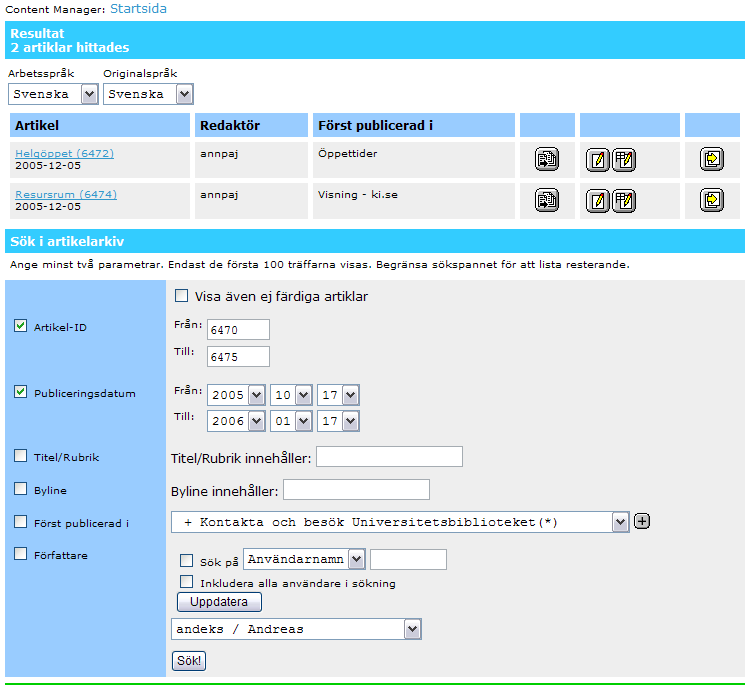Screen dimensions: 748x687
Task: Click date 2005-12-05 under Helgöppet
Action: click(x=48, y=166)
